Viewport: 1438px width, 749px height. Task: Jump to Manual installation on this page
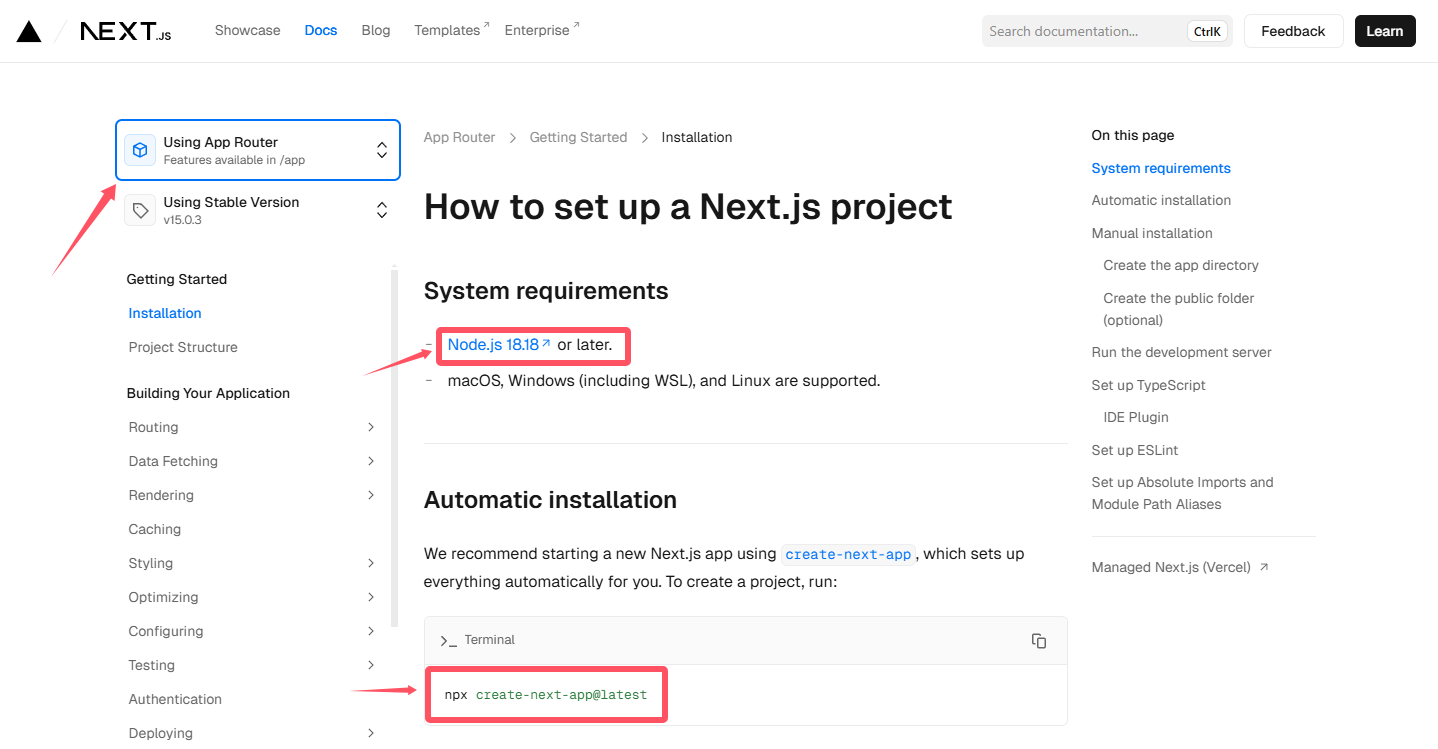point(1152,233)
